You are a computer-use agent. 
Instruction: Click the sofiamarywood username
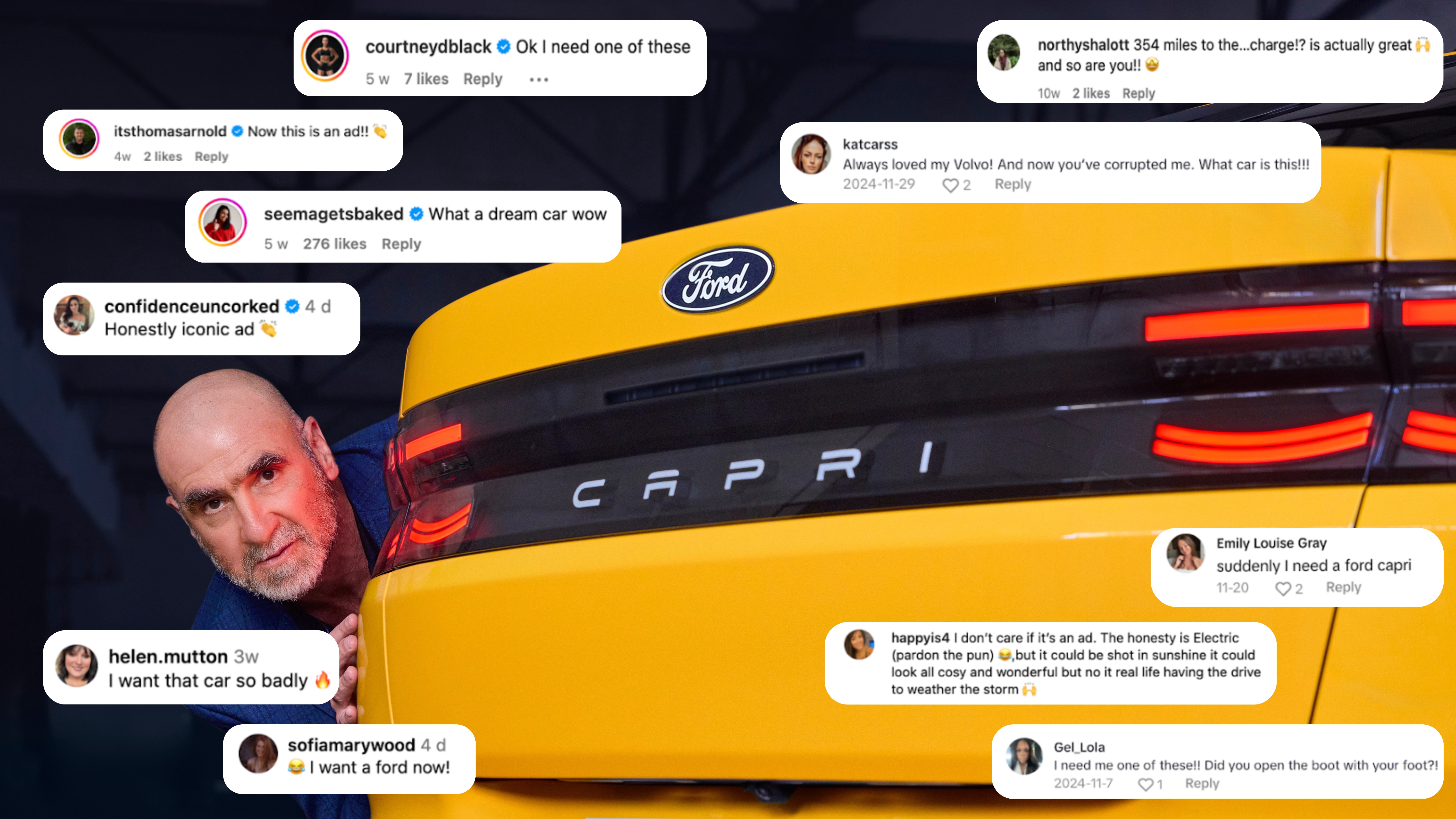click(x=351, y=745)
